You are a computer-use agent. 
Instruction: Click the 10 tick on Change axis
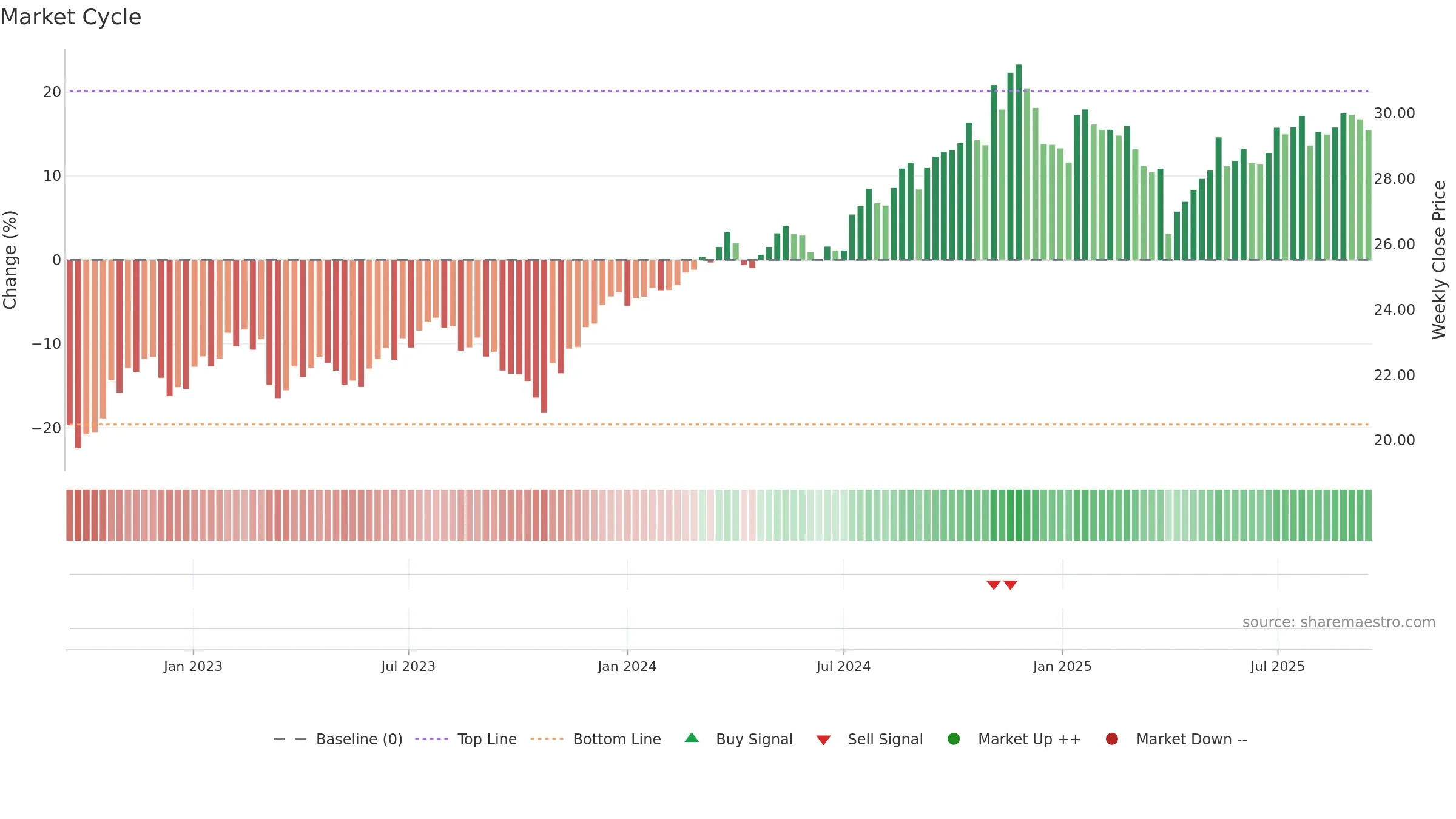[x=52, y=176]
